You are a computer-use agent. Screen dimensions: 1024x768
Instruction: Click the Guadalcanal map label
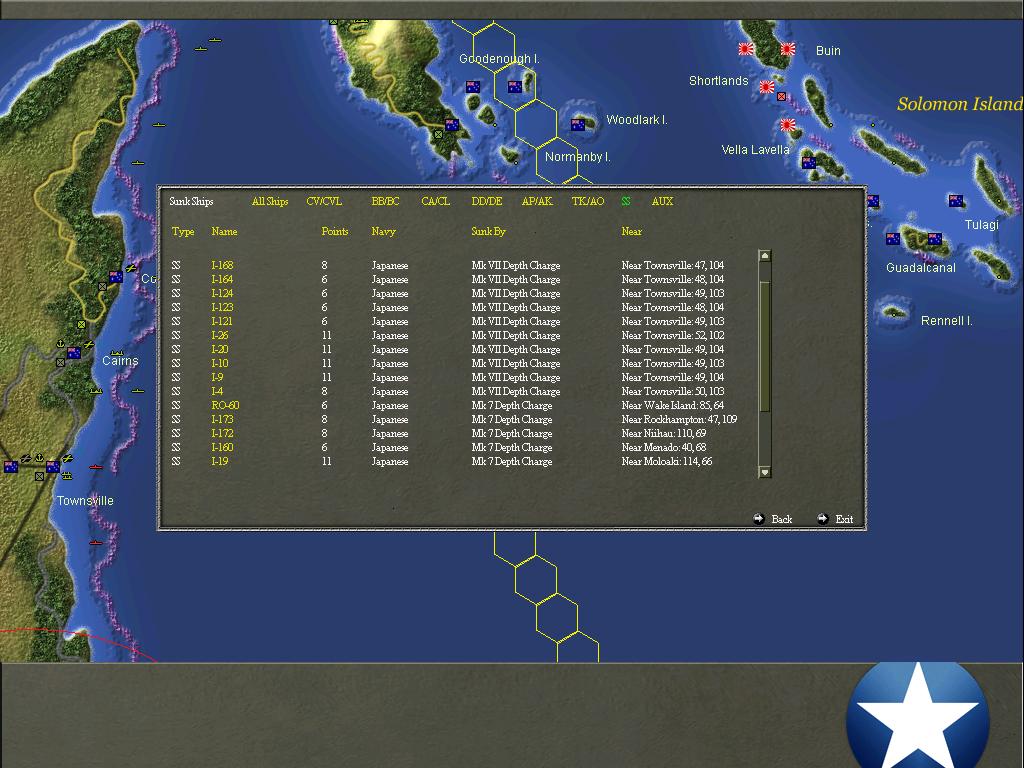click(x=920, y=267)
